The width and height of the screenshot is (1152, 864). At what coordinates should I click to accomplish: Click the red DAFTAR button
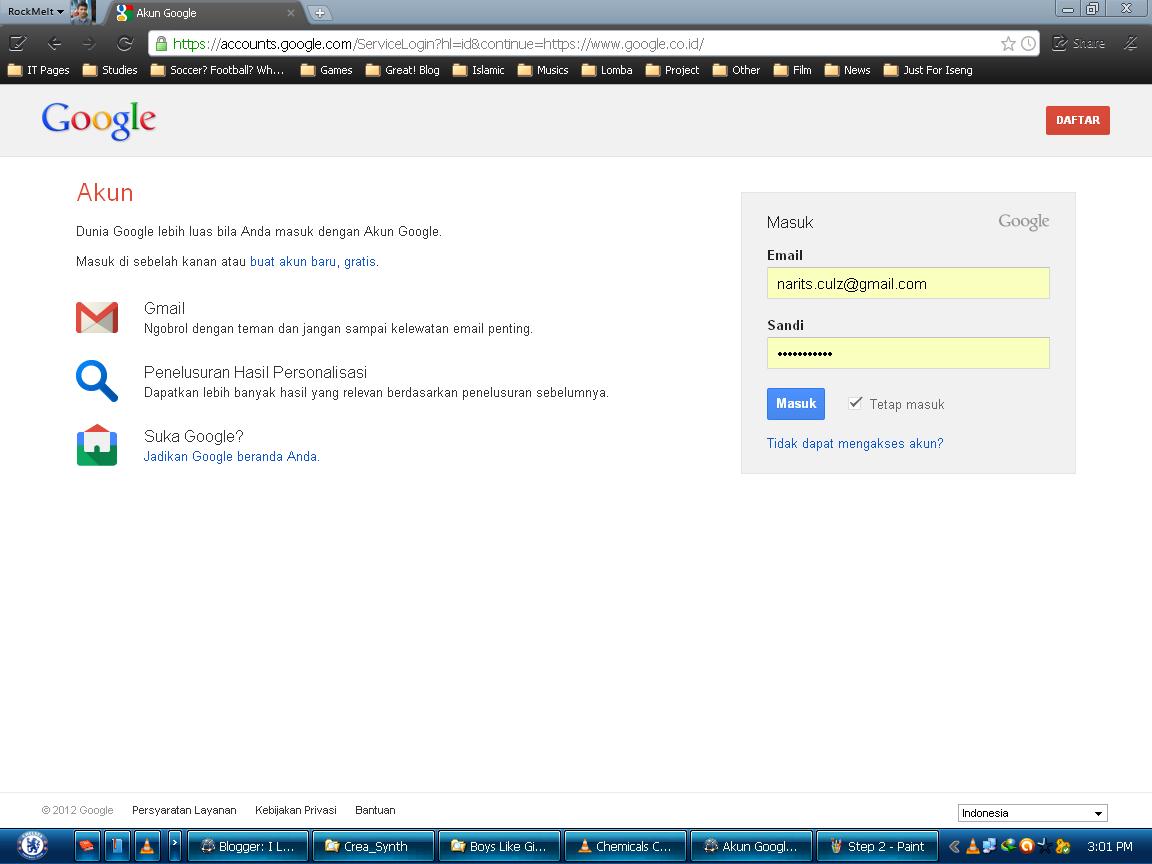coord(1078,120)
